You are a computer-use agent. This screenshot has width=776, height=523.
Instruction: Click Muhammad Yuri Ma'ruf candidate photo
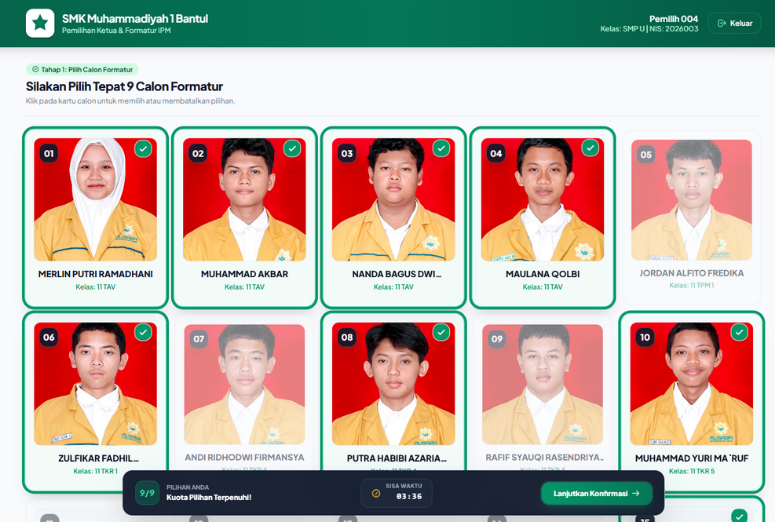[691, 384]
